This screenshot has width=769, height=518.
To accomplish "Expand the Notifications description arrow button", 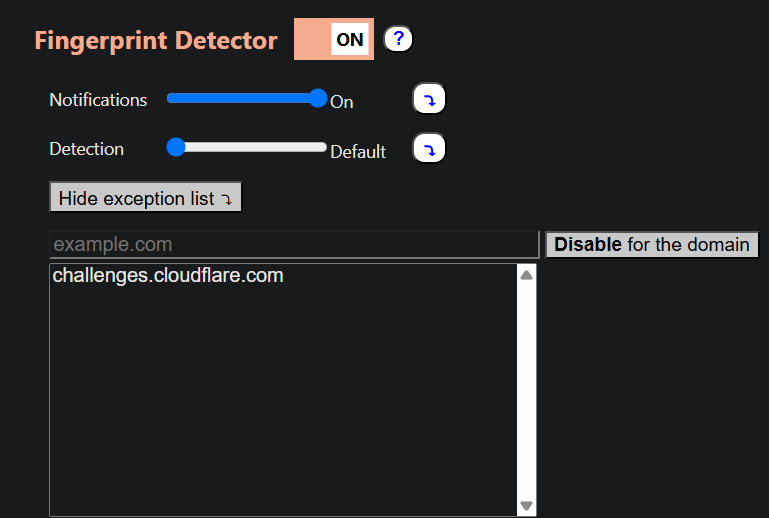I will click(x=429, y=99).
